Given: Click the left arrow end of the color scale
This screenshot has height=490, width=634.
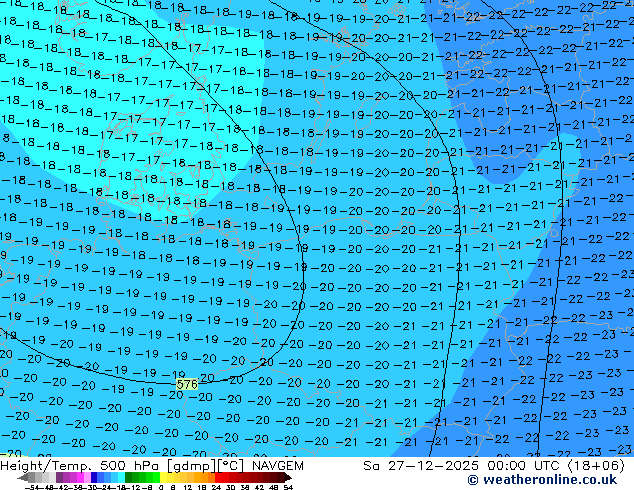Looking at the screenshot, I should coord(23,478).
